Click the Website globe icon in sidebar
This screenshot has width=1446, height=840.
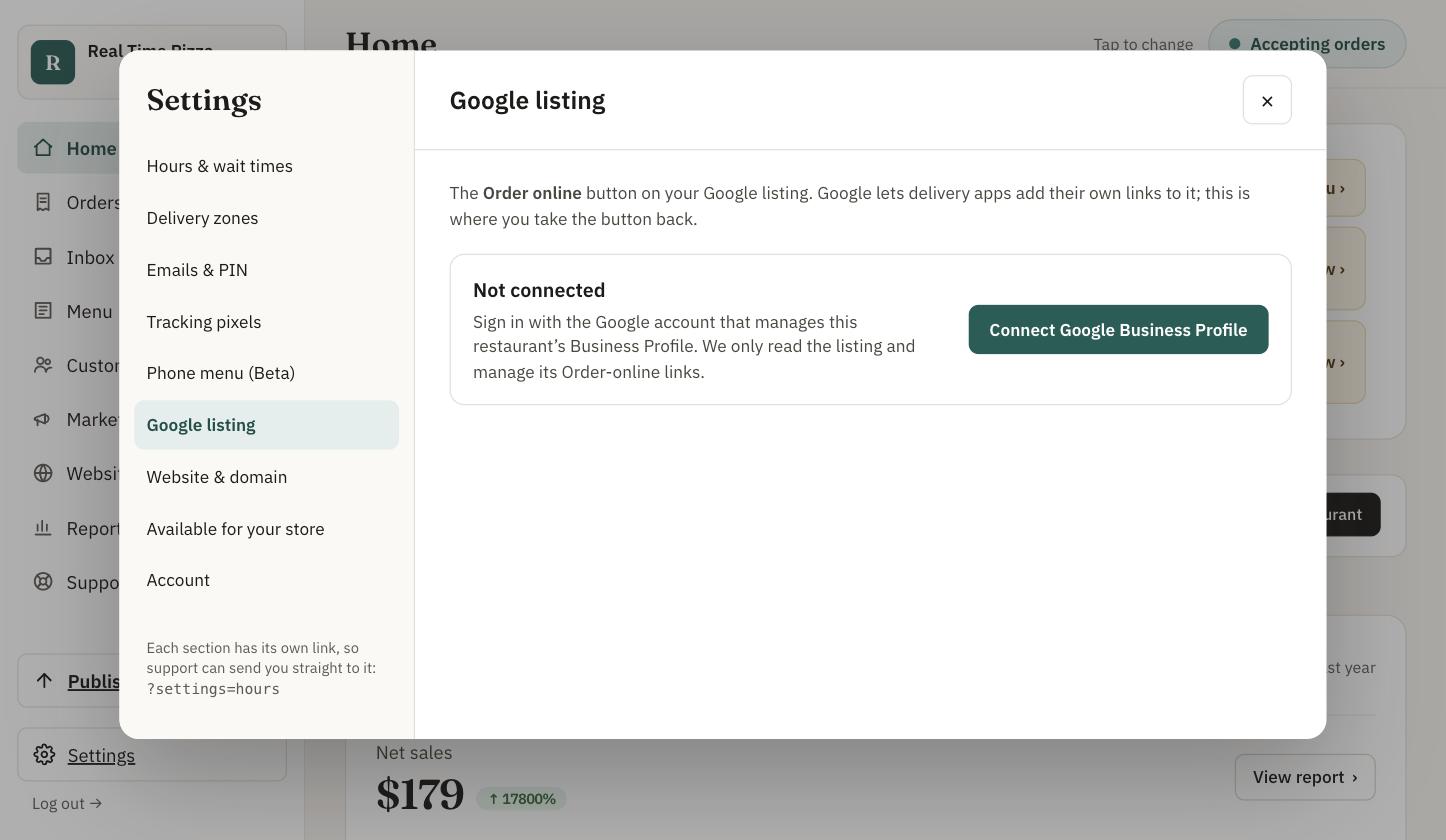click(43, 473)
